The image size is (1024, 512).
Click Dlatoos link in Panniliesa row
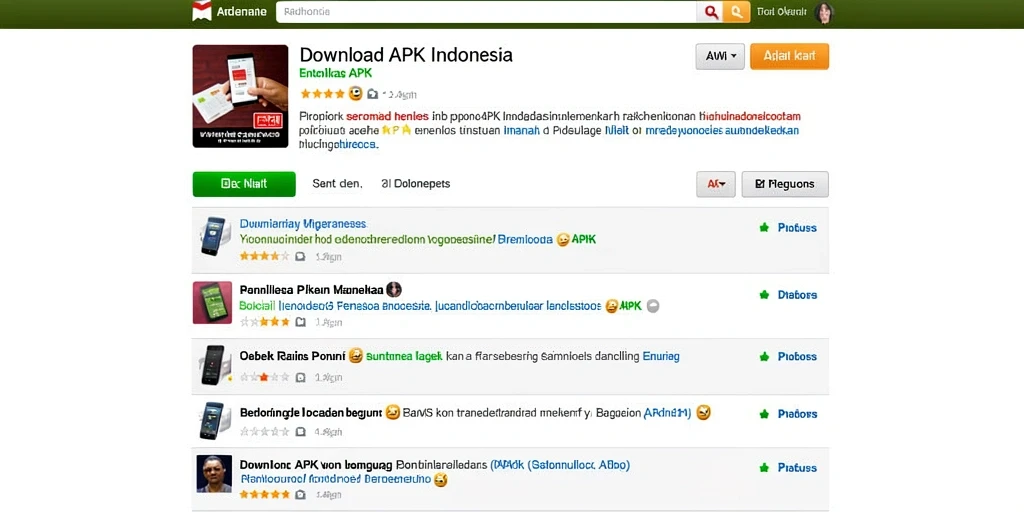click(797, 295)
